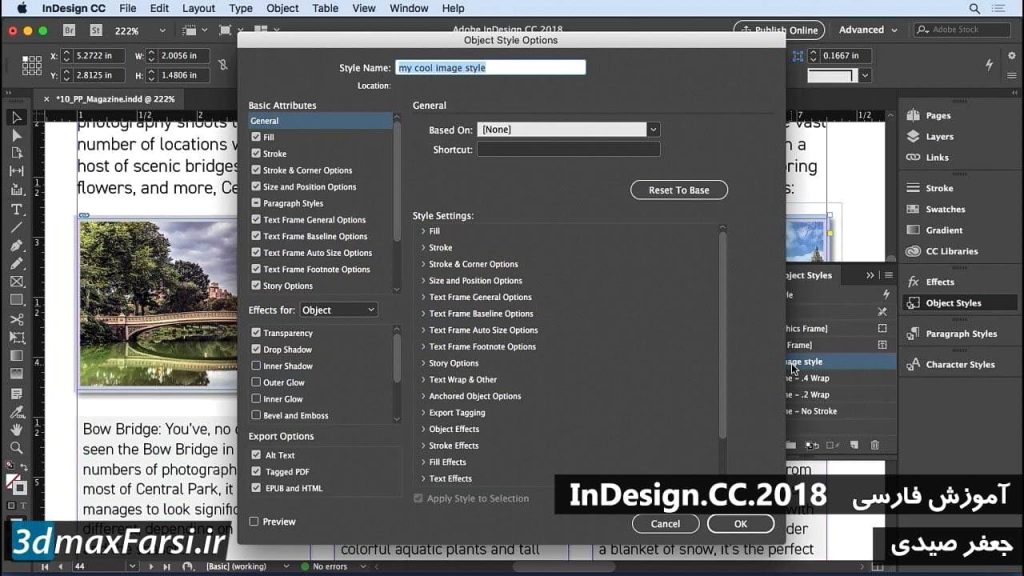Screen dimensions: 1024x576
Task: Edit the Style Name field
Action: [491, 66]
